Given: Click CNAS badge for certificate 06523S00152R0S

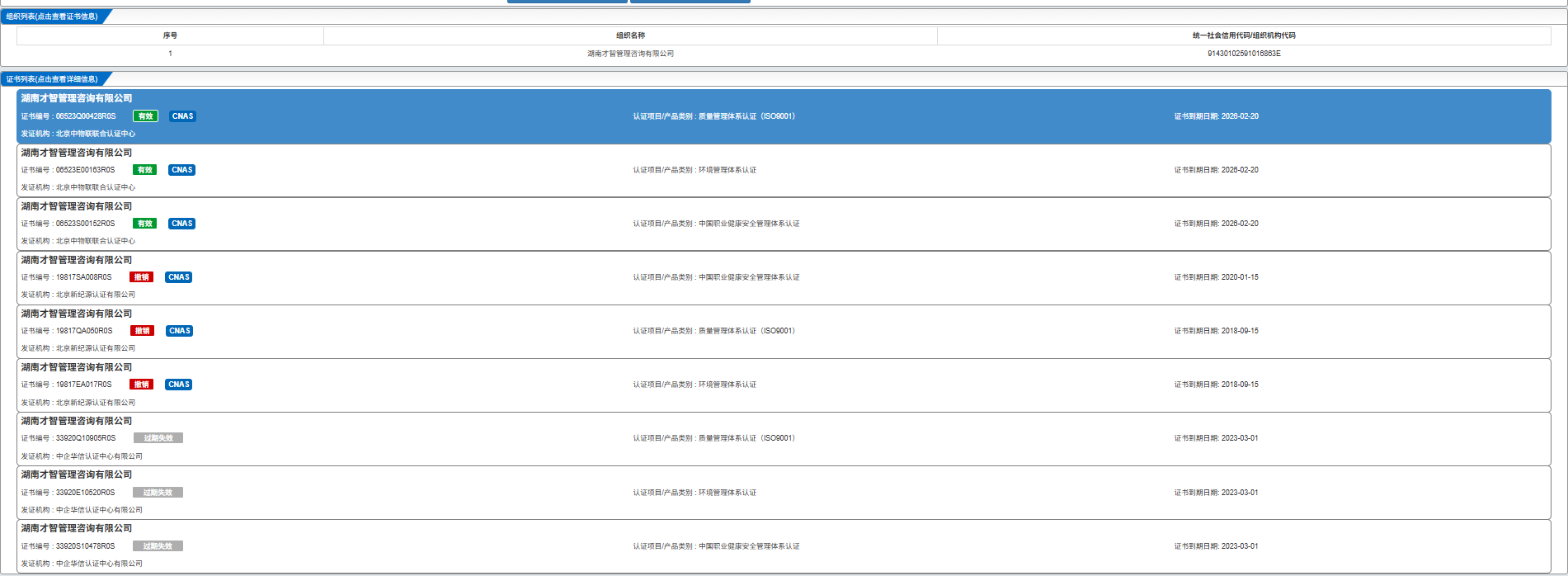Looking at the screenshot, I should click(x=181, y=224).
